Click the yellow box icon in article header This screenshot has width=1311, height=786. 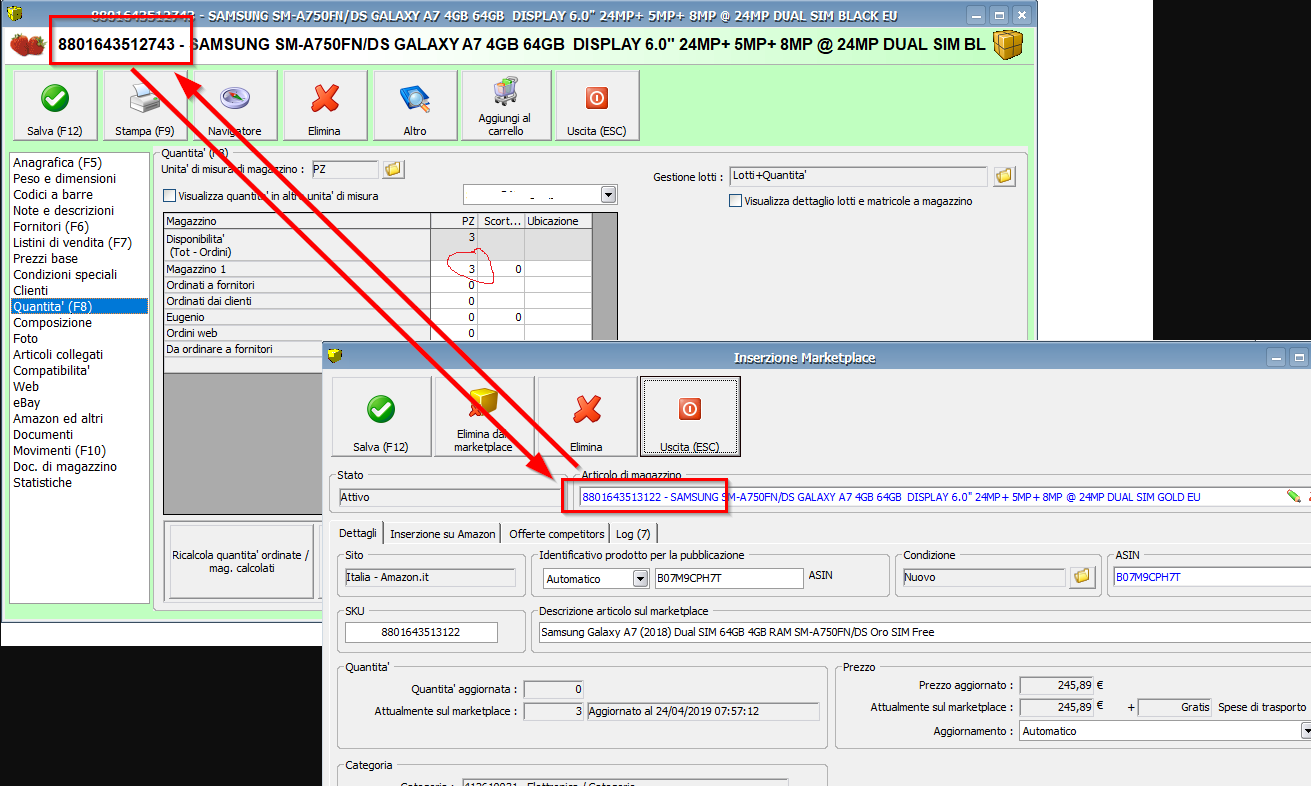(1008, 45)
